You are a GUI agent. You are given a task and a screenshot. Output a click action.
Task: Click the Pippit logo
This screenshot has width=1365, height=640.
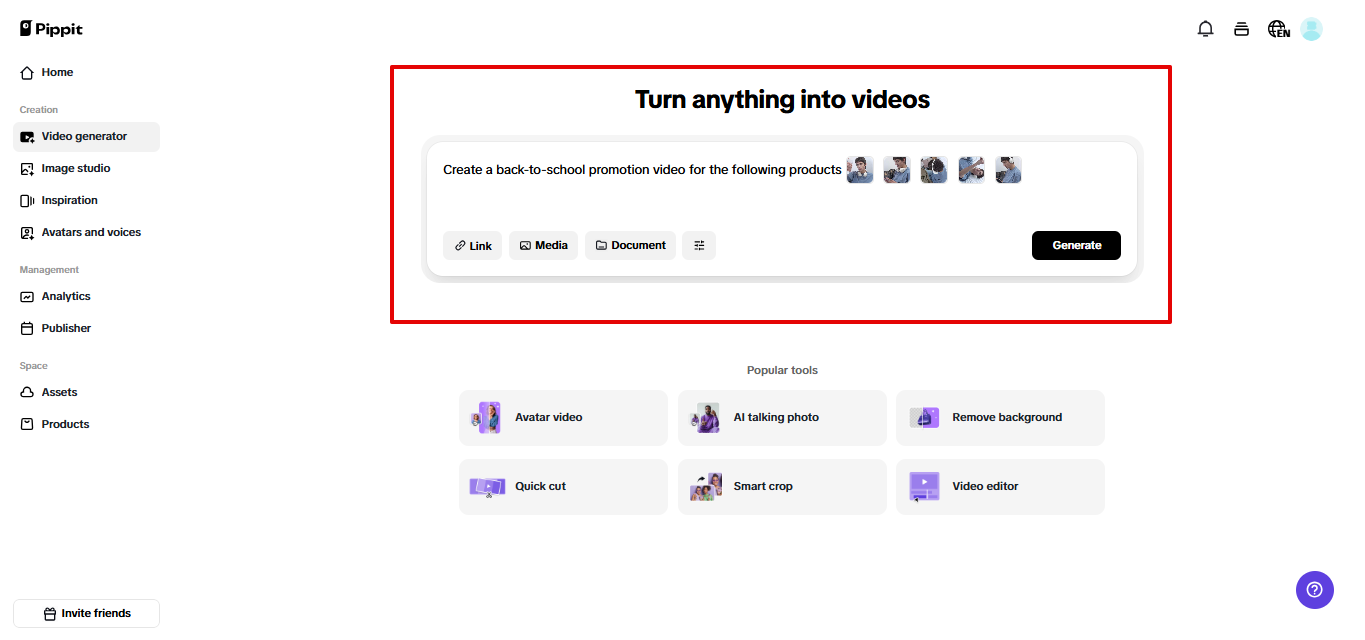[x=51, y=29]
